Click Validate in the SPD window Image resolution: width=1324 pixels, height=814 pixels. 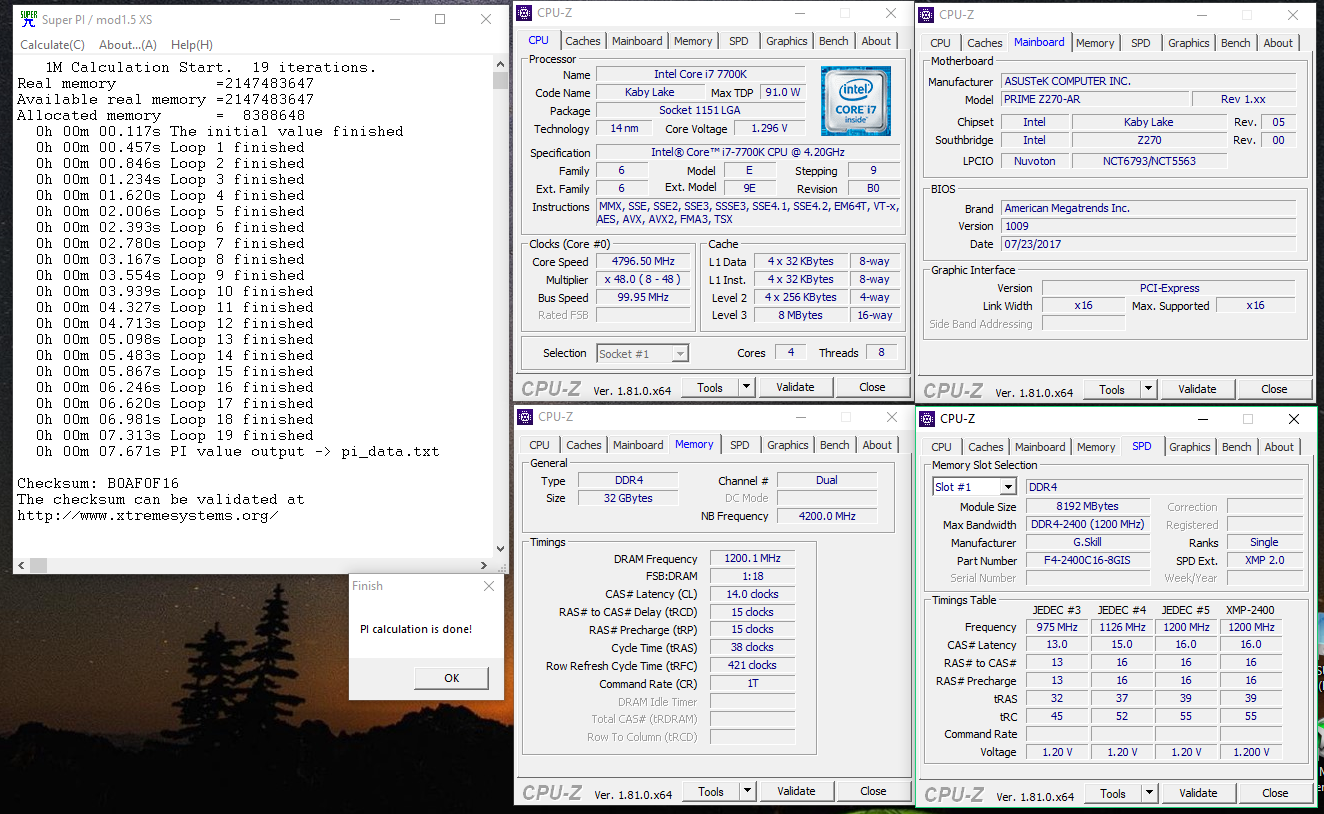[x=1198, y=793]
